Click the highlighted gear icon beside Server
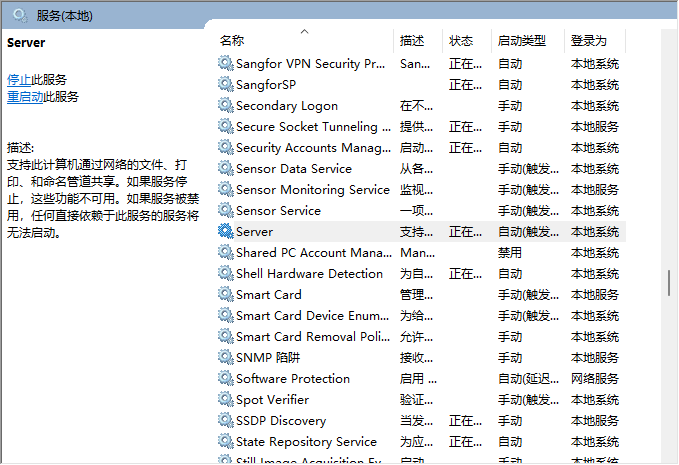 point(226,231)
